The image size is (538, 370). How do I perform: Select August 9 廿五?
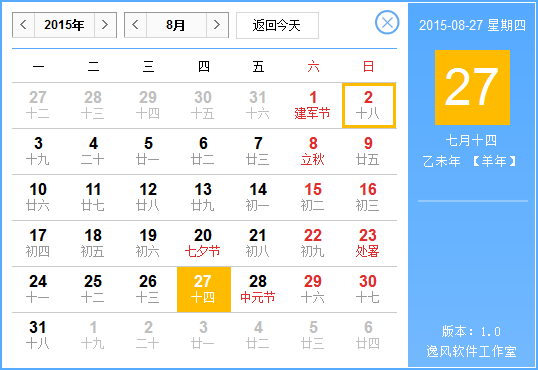tap(368, 151)
